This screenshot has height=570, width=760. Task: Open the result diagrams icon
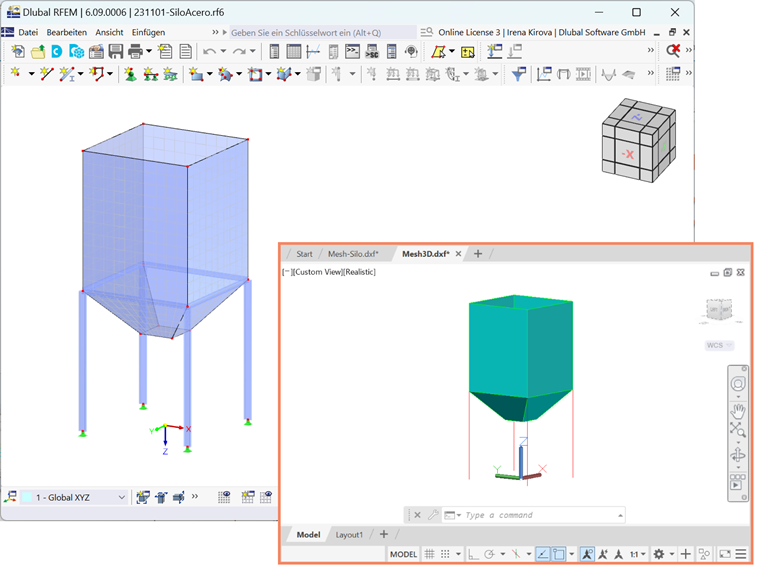[544, 74]
